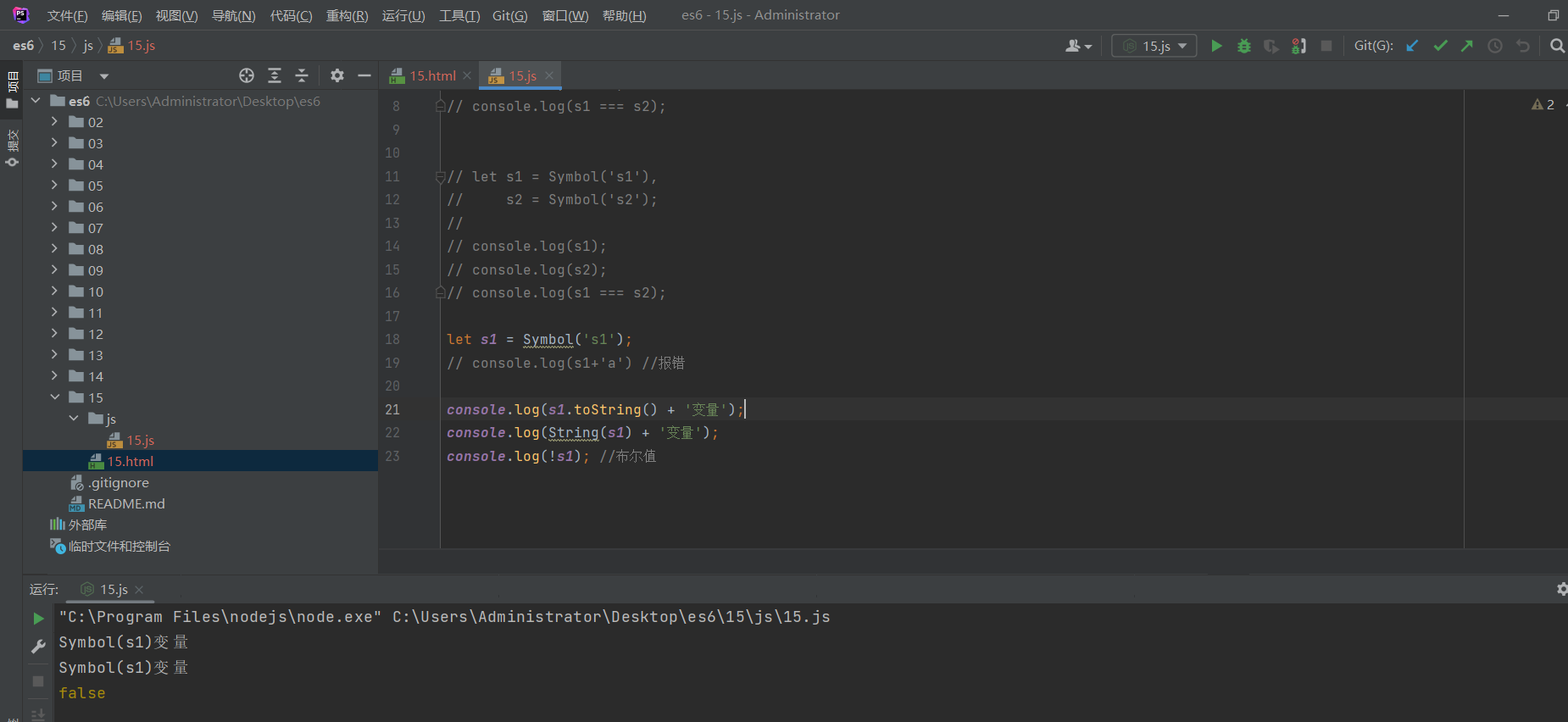Collapse all items in project tree
This screenshot has width=1568, height=722.
pos(302,75)
